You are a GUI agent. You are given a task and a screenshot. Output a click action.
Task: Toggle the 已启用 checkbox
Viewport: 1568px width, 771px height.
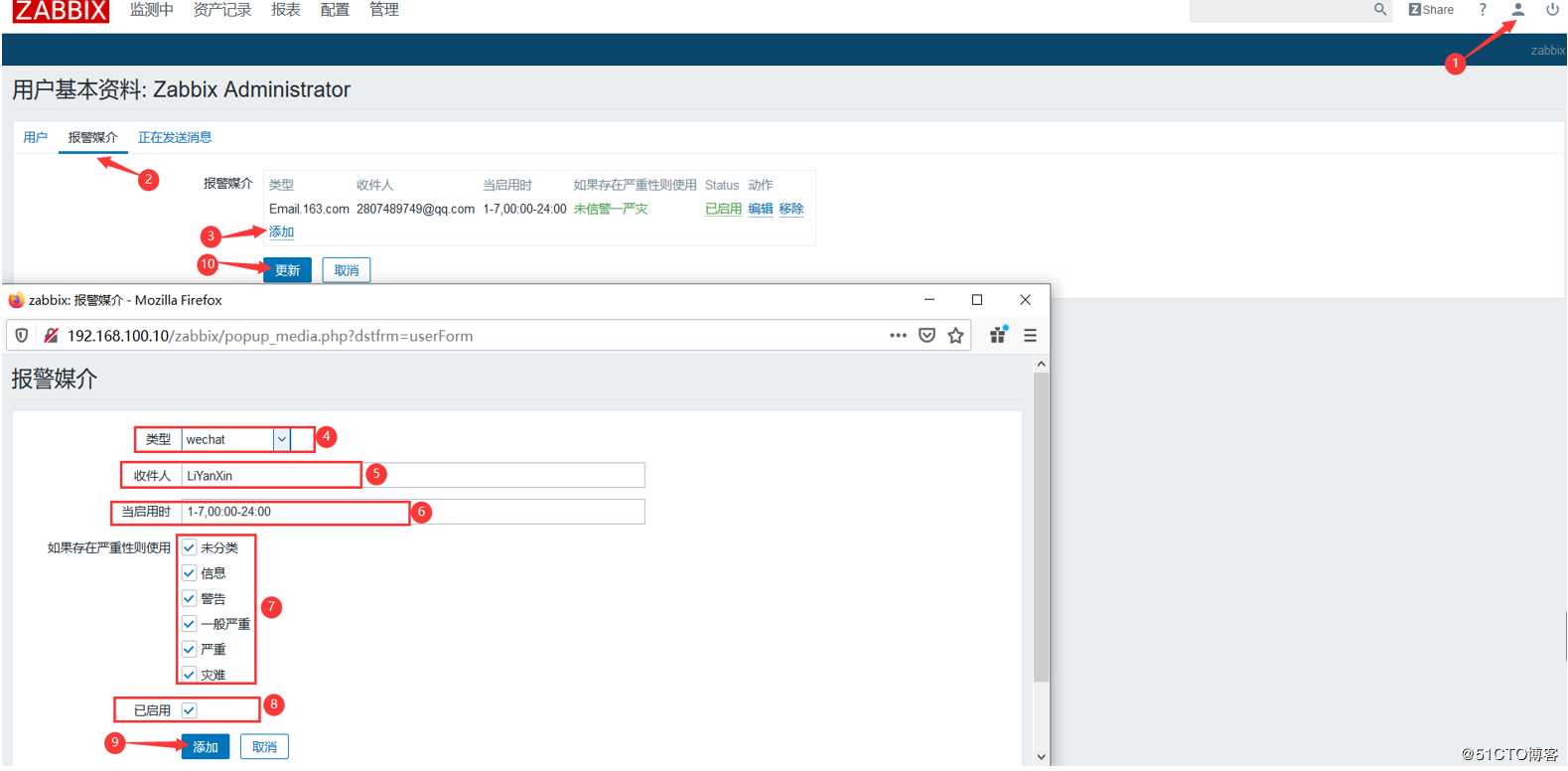pos(189,710)
